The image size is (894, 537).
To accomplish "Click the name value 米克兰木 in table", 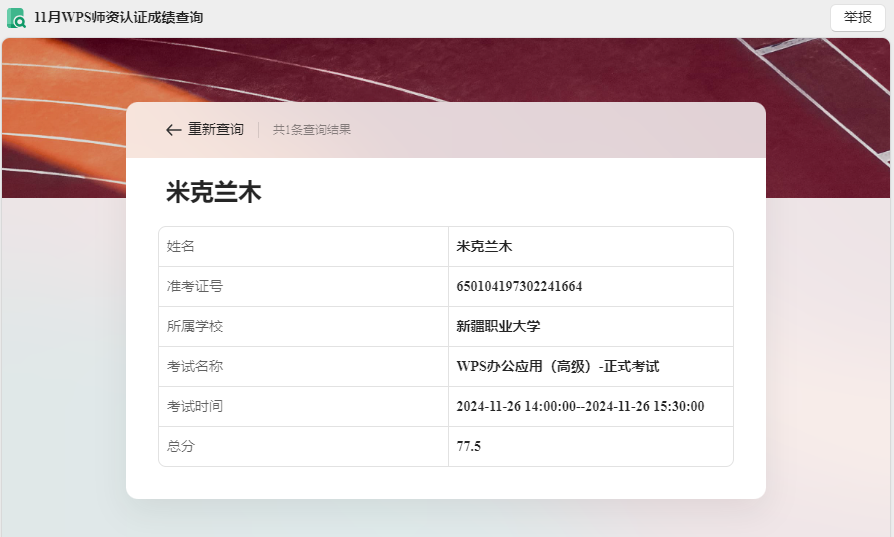I will [x=484, y=246].
